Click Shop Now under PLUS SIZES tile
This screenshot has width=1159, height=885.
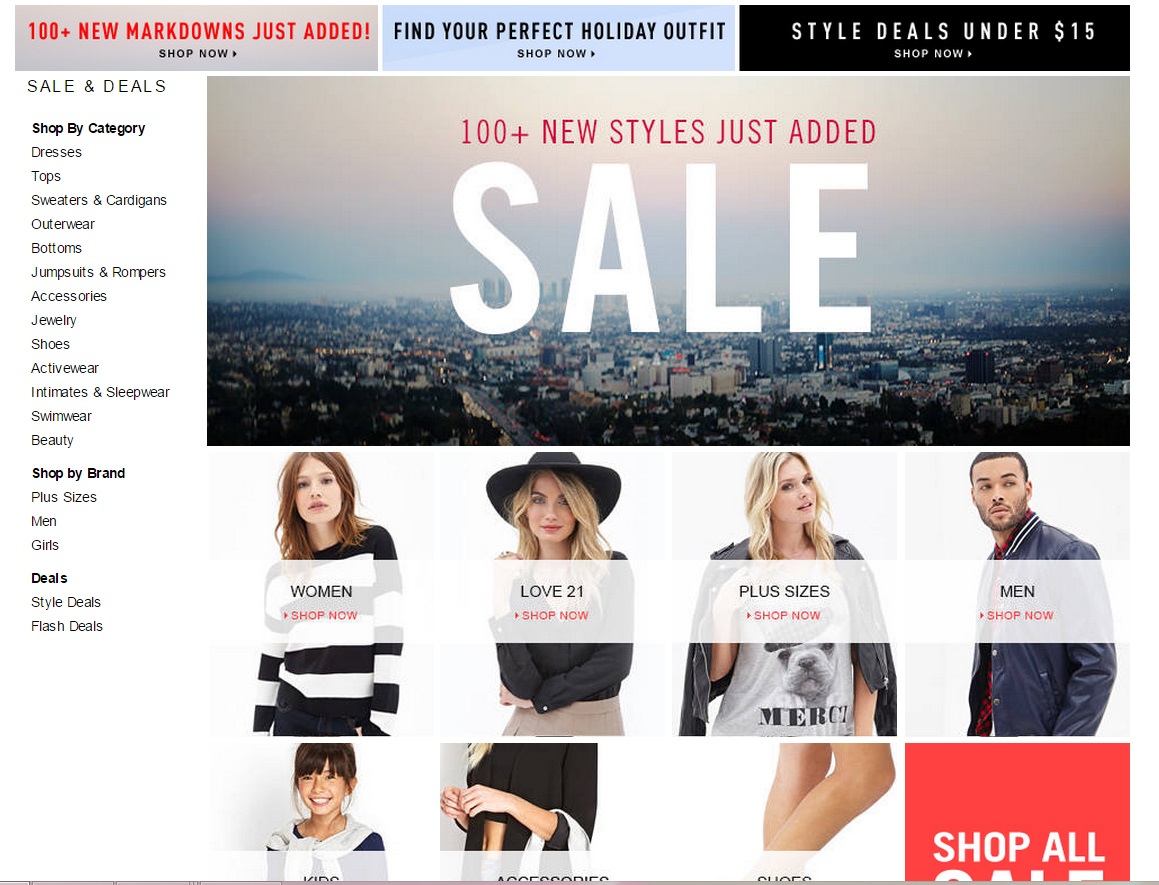[784, 615]
